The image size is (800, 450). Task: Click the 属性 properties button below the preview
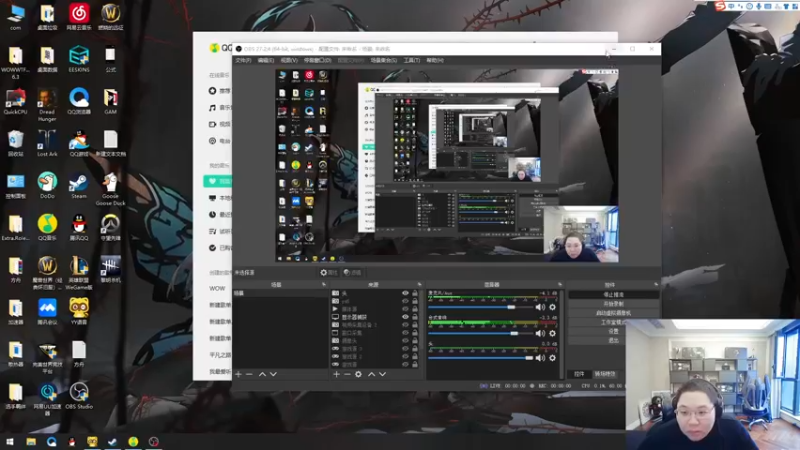click(329, 272)
